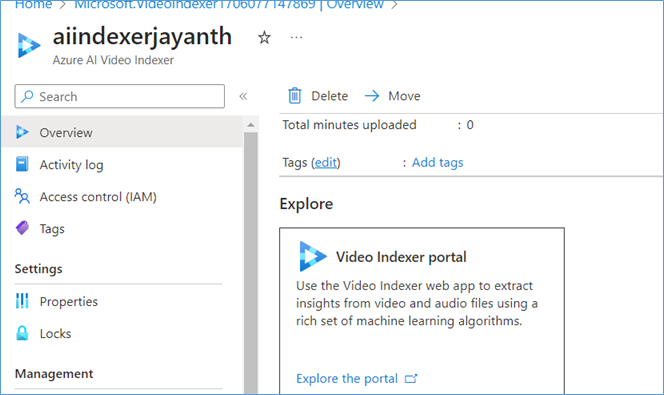Click the Move button label

click(x=404, y=96)
